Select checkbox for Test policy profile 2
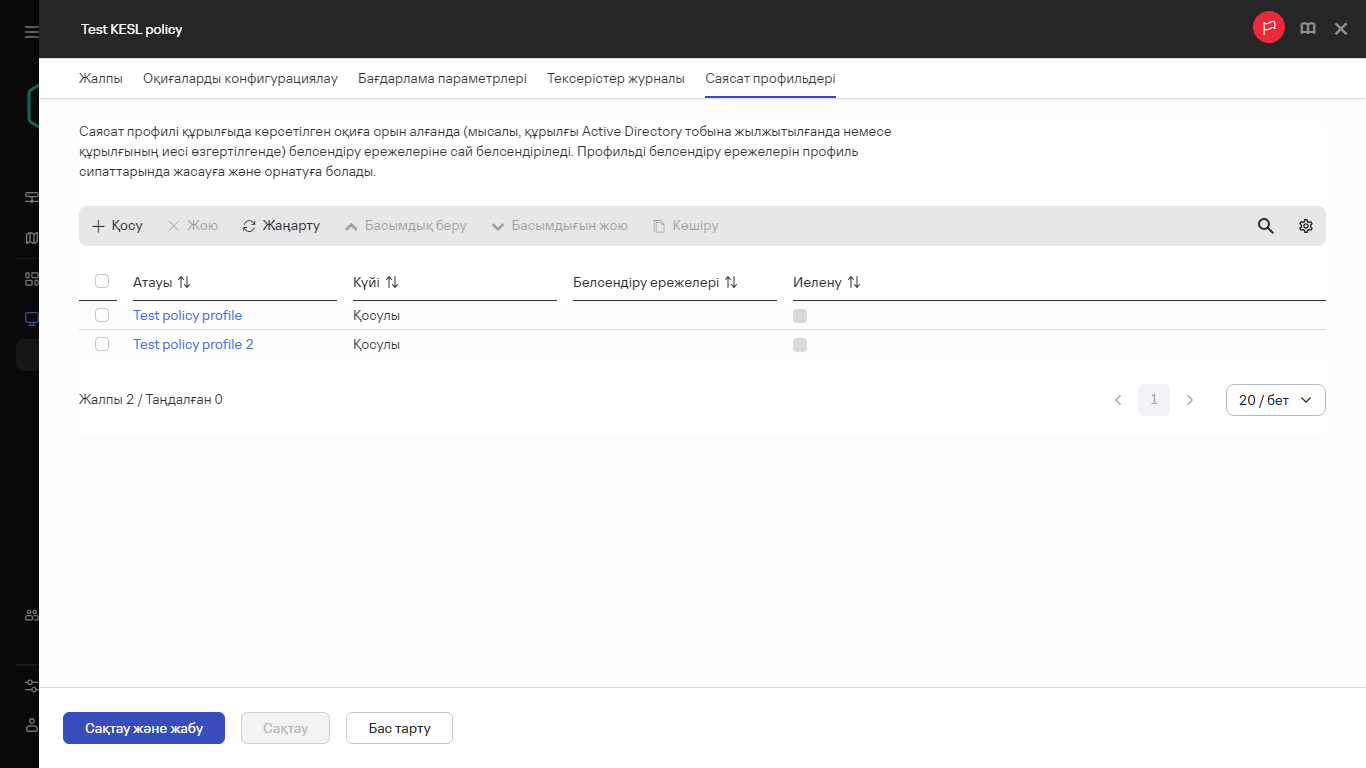Screen dimensions: 1366x768 pyautogui.click(x=102, y=344)
